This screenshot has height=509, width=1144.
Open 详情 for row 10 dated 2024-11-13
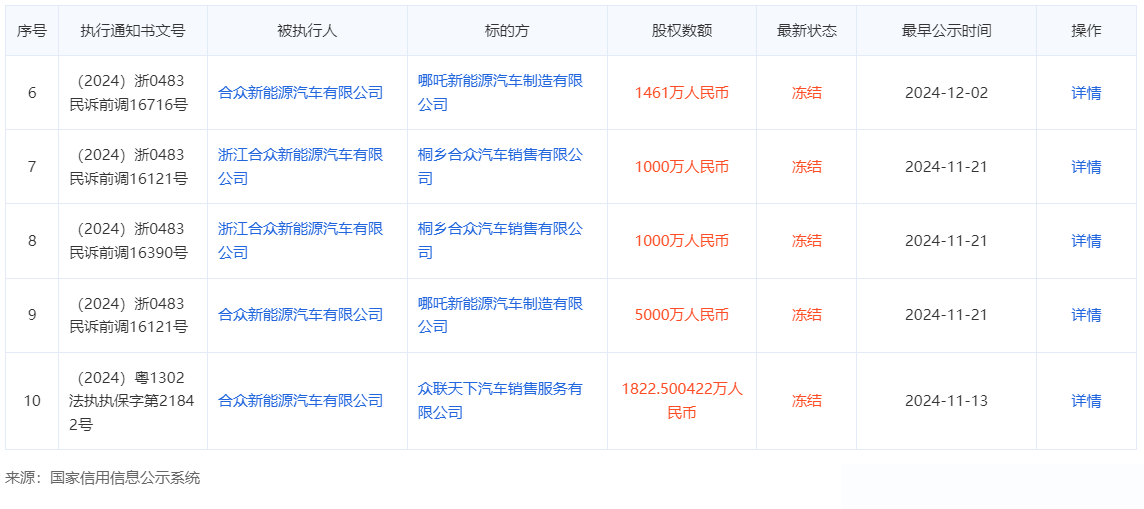point(1086,401)
